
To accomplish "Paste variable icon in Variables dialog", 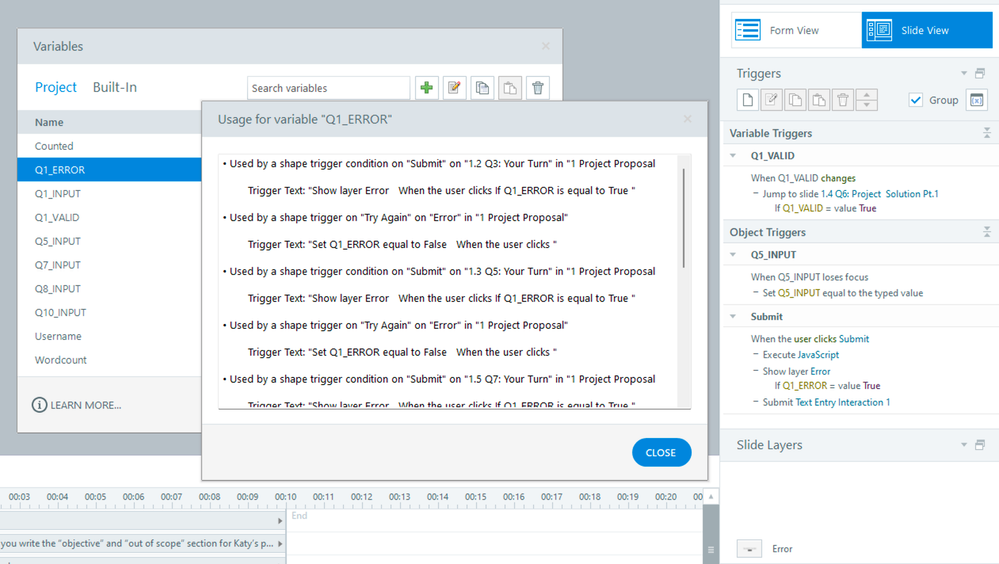I will pos(510,88).
